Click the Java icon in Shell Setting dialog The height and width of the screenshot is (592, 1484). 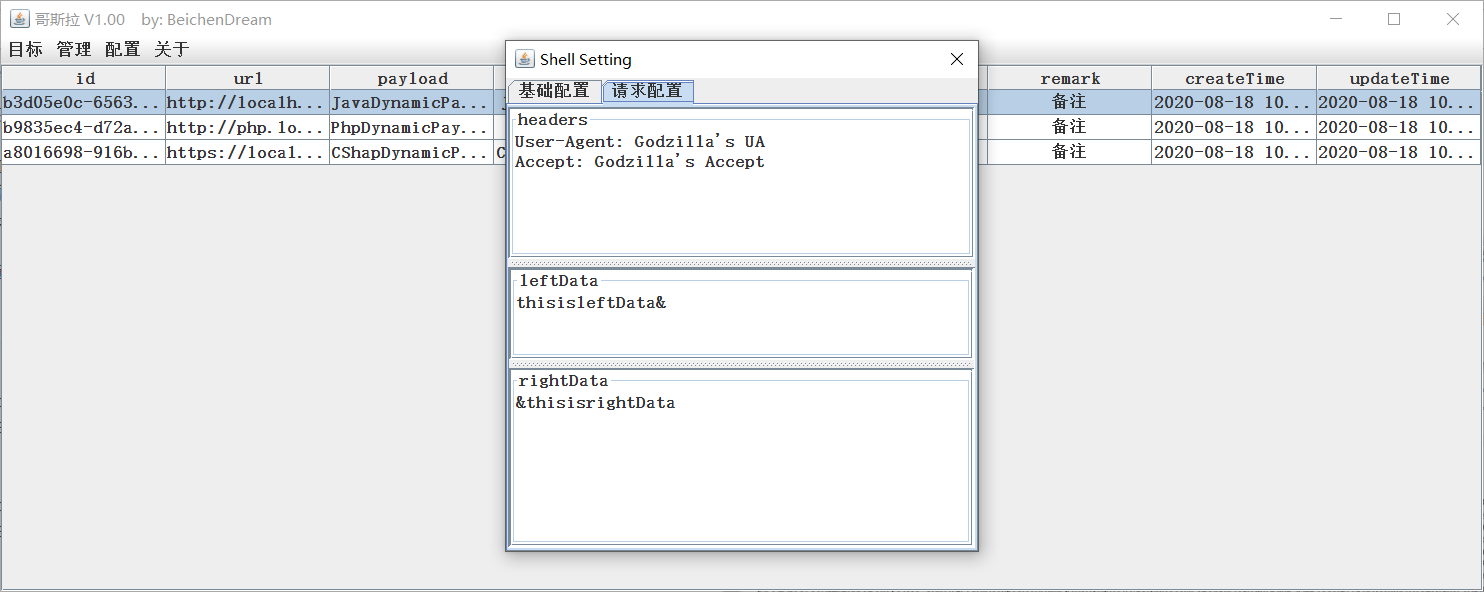pos(524,59)
